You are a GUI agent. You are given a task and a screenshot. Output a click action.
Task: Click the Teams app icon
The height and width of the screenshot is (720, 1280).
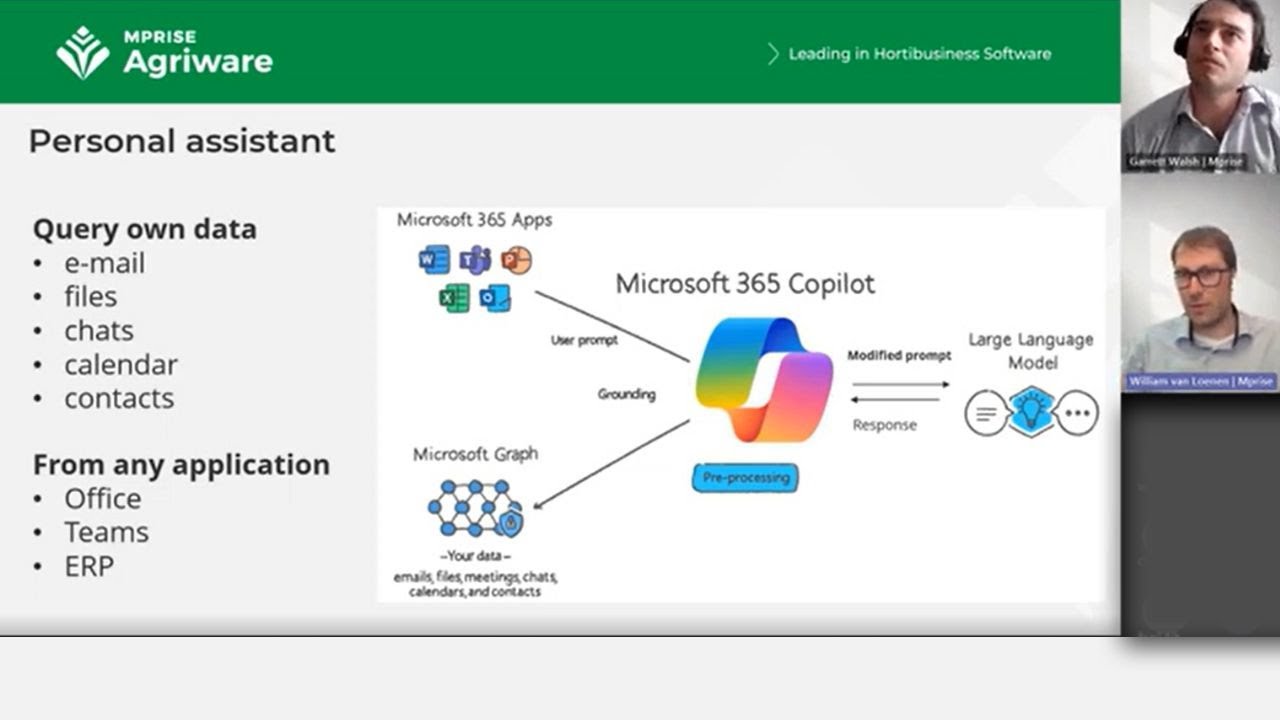click(475, 260)
